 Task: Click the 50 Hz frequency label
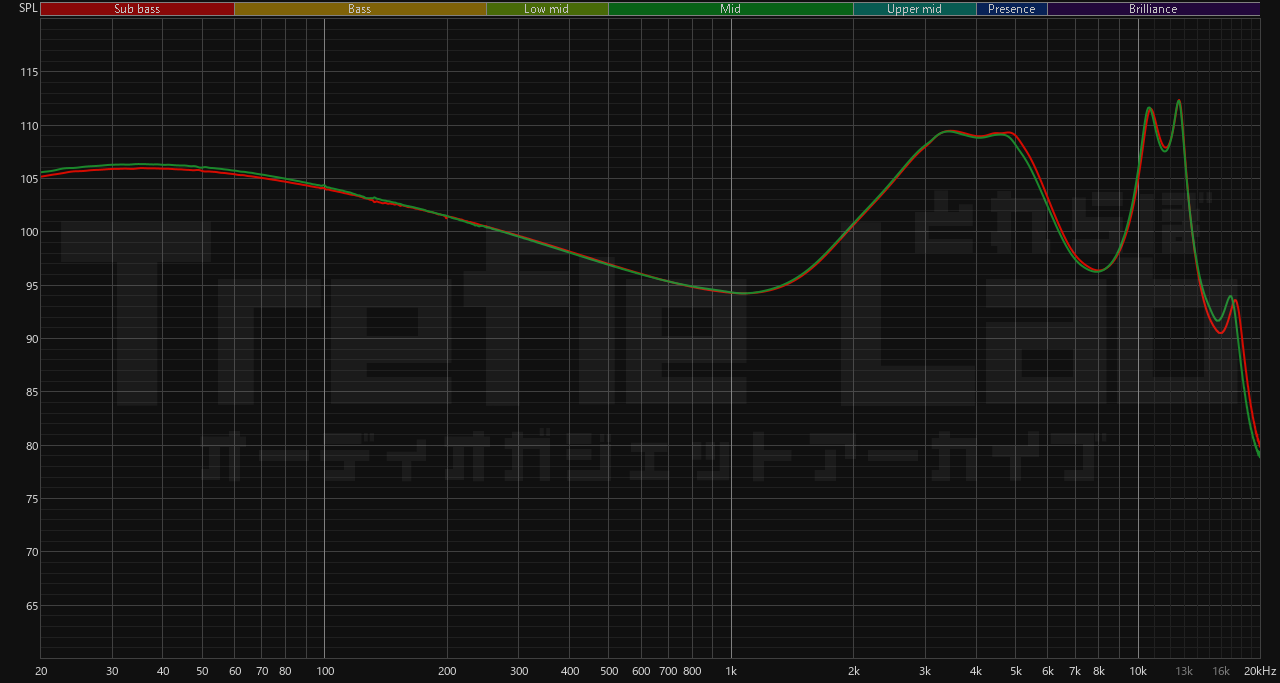click(x=202, y=671)
